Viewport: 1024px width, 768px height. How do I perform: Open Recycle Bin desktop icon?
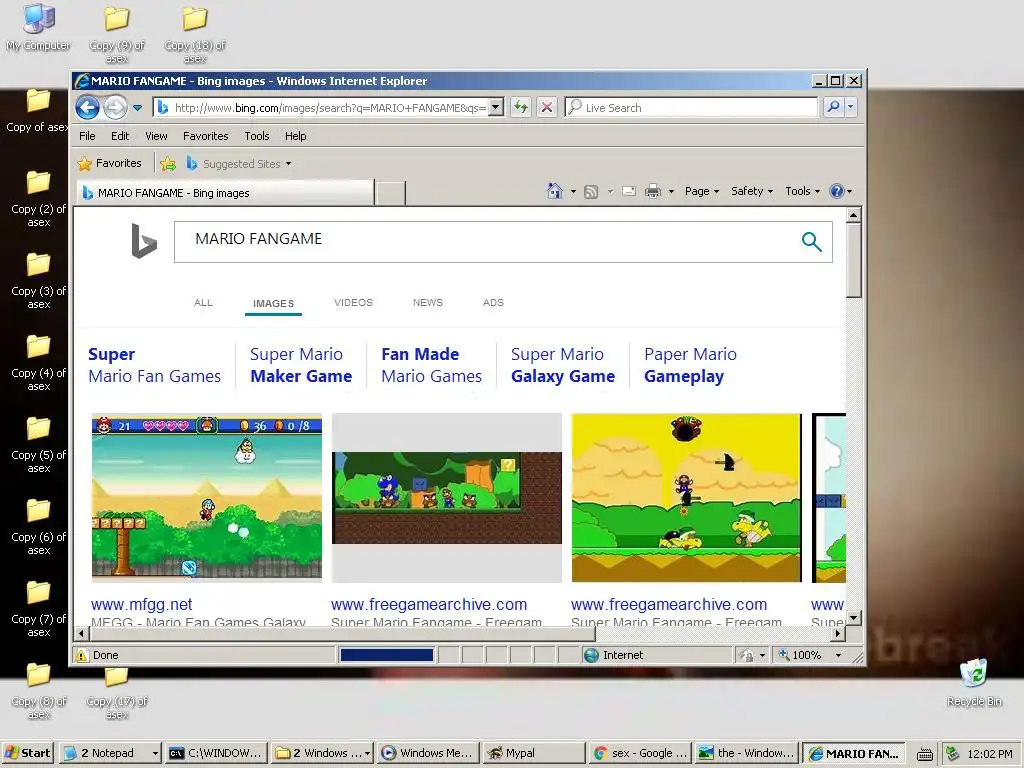click(974, 684)
